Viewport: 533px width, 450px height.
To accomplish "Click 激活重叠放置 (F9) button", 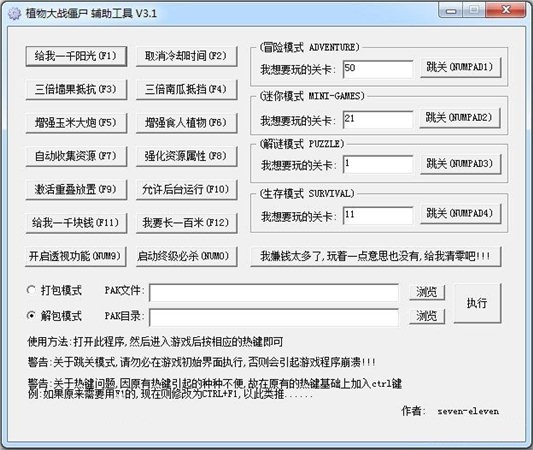I will click(x=76, y=189).
